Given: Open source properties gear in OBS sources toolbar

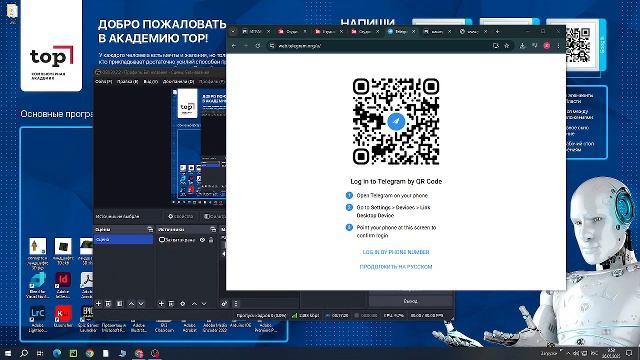Looking at the screenshot, I should point(182,304).
